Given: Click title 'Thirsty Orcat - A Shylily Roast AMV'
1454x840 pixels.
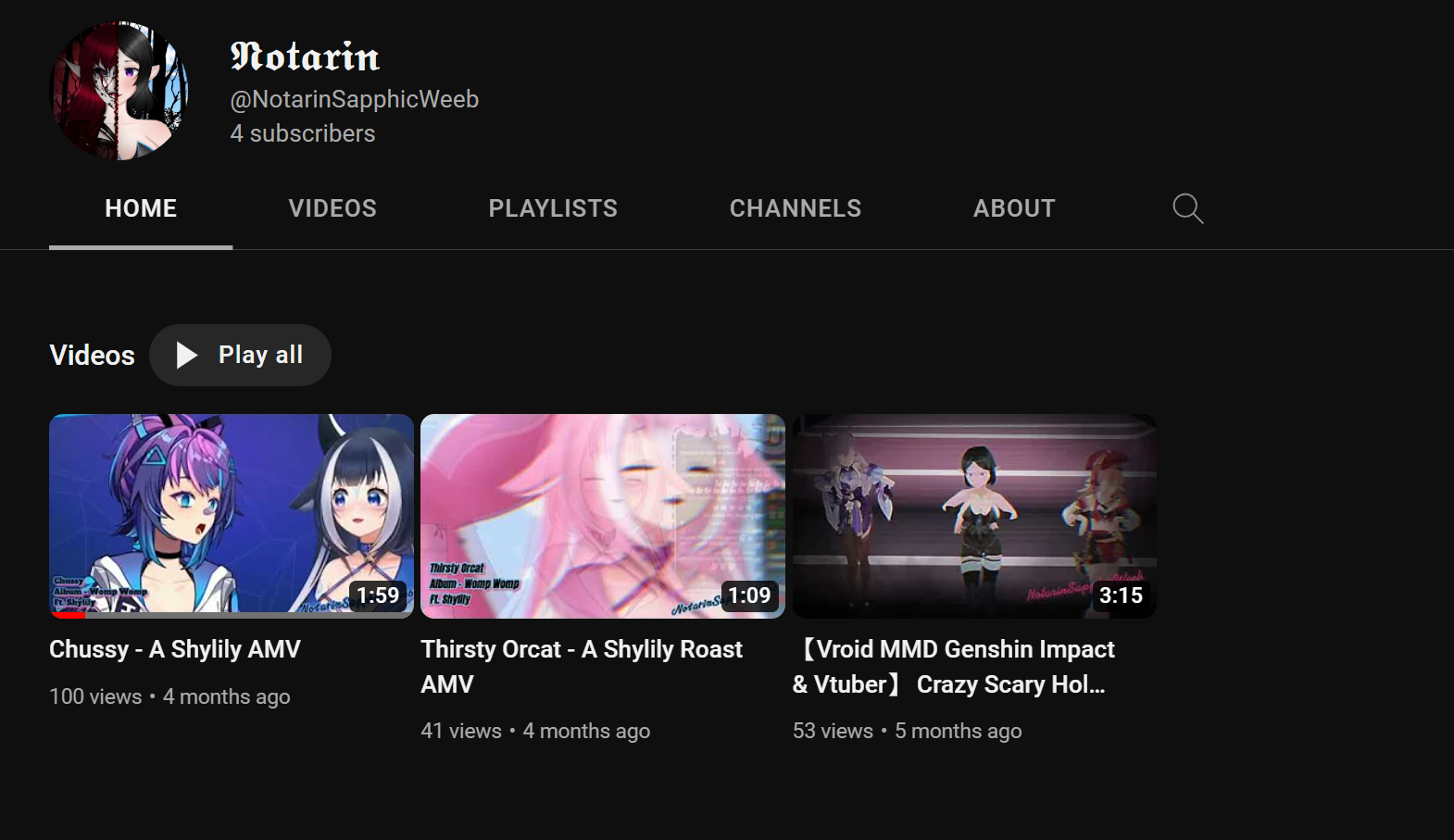Looking at the screenshot, I should point(582,667).
